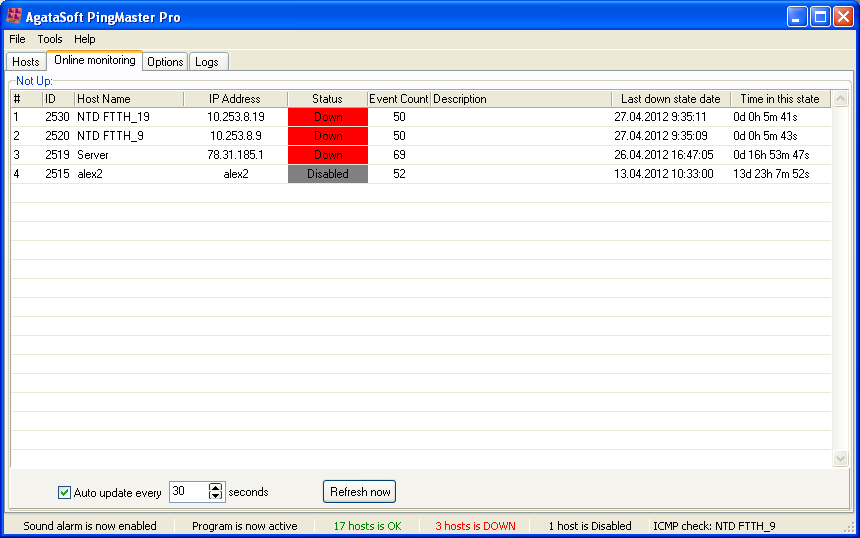
Task: Sort by Host Name column header
Action: pyautogui.click(x=129, y=99)
